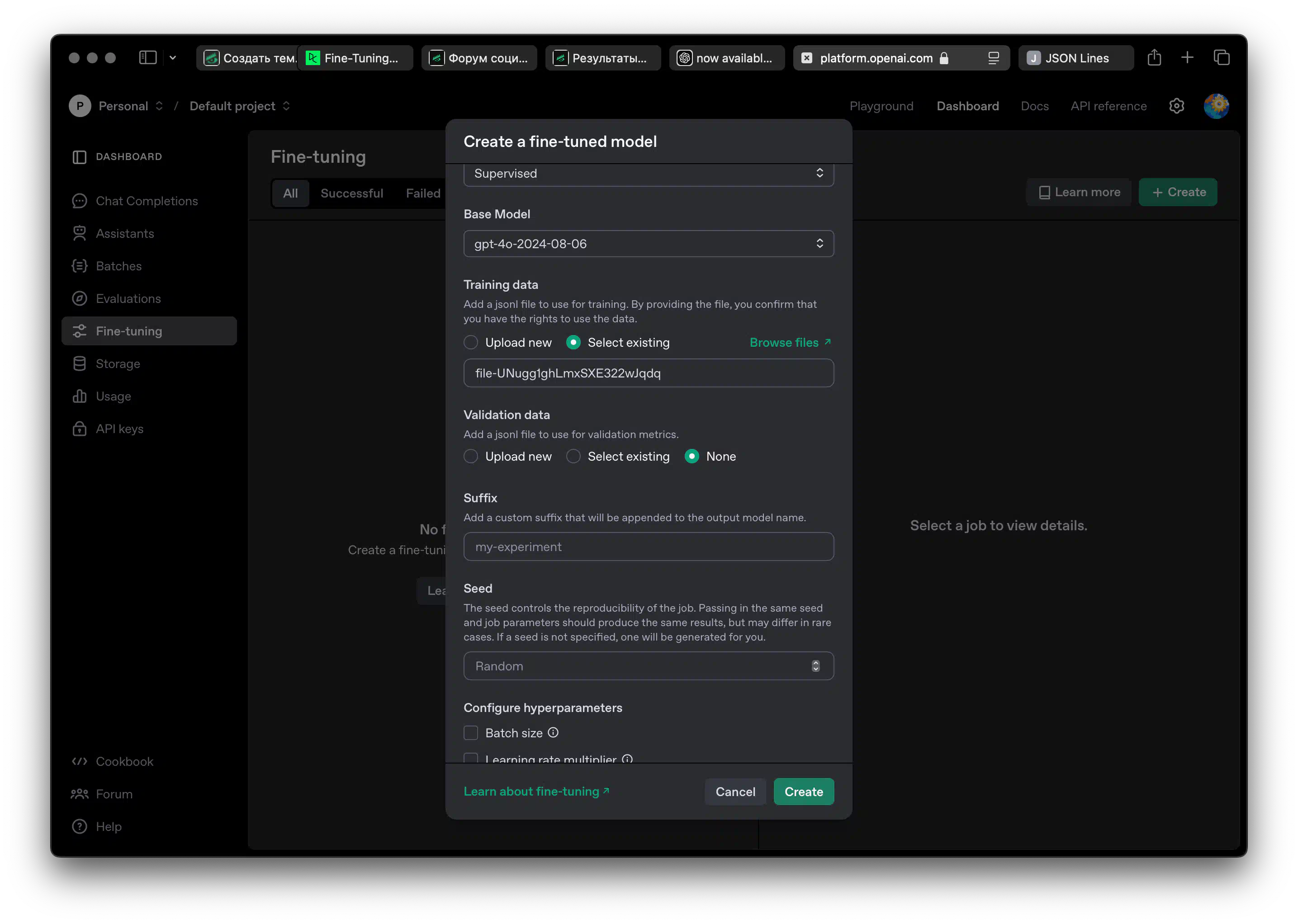Open Chat Completions icon in sidebar
Viewport: 1298px width, 924px height.
pos(79,201)
